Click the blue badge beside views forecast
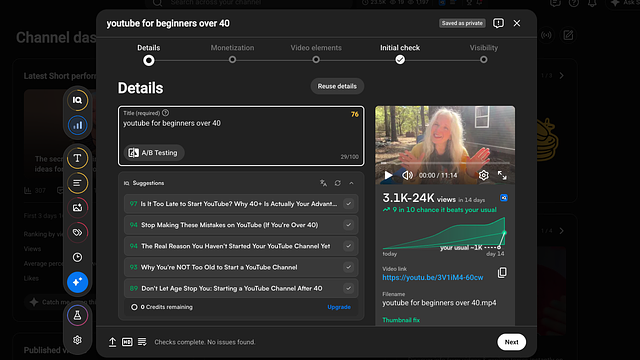This screenshot has width=640, height=360. click(x=504, y=198)
